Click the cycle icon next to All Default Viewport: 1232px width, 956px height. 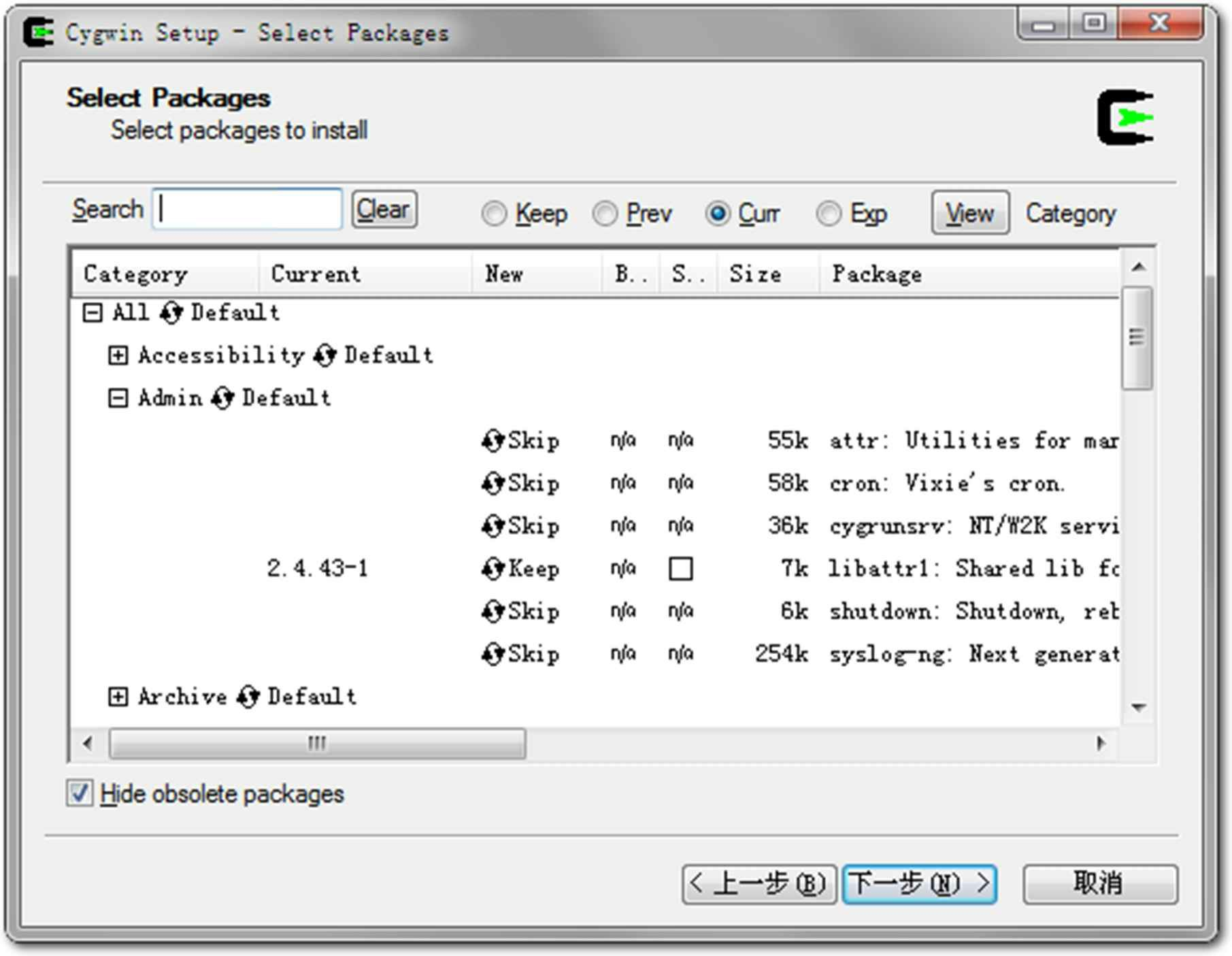point(171,313)
